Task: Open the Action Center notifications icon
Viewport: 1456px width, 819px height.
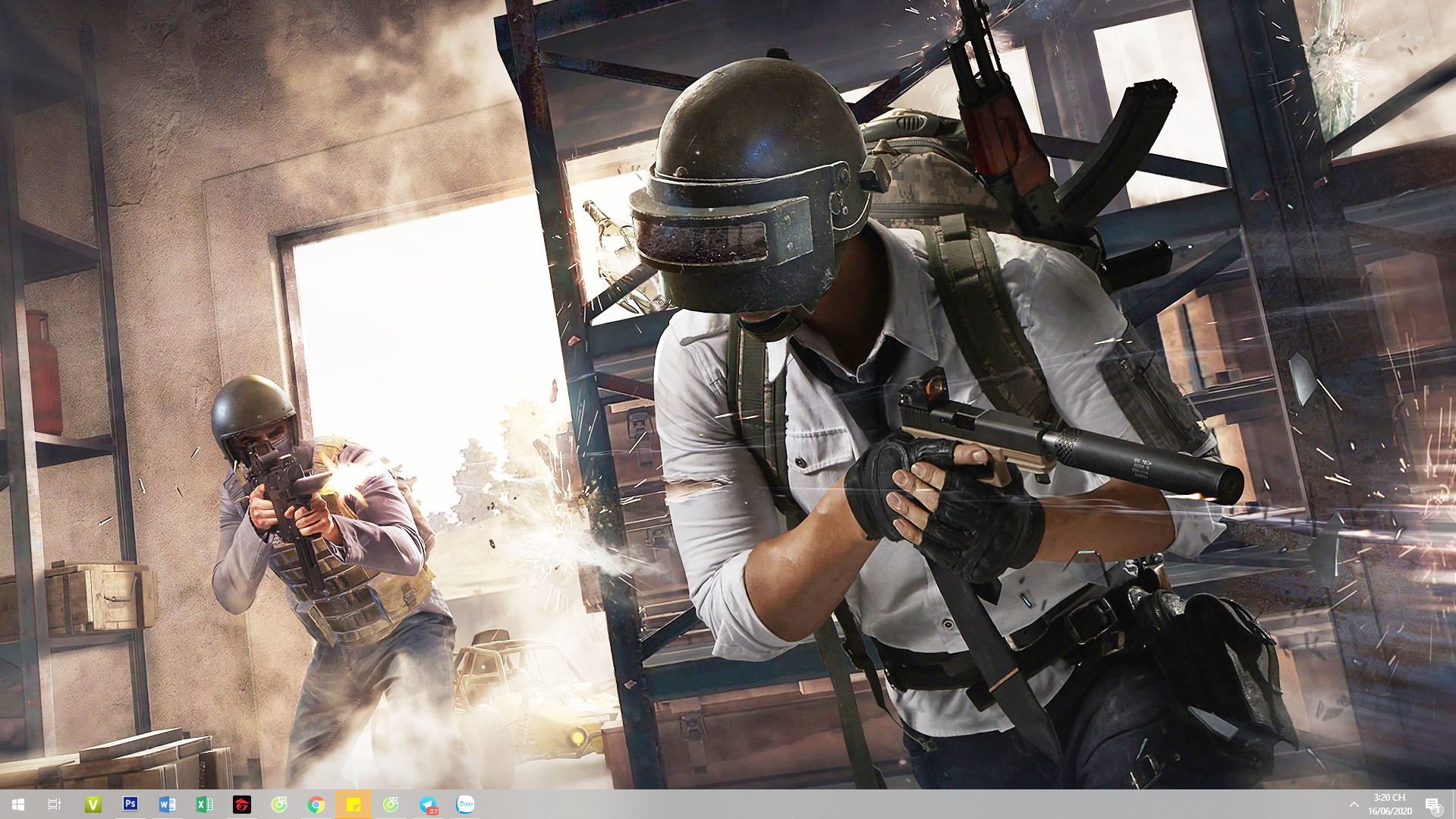Action: pyautogui.click(x=1432, y=805)
